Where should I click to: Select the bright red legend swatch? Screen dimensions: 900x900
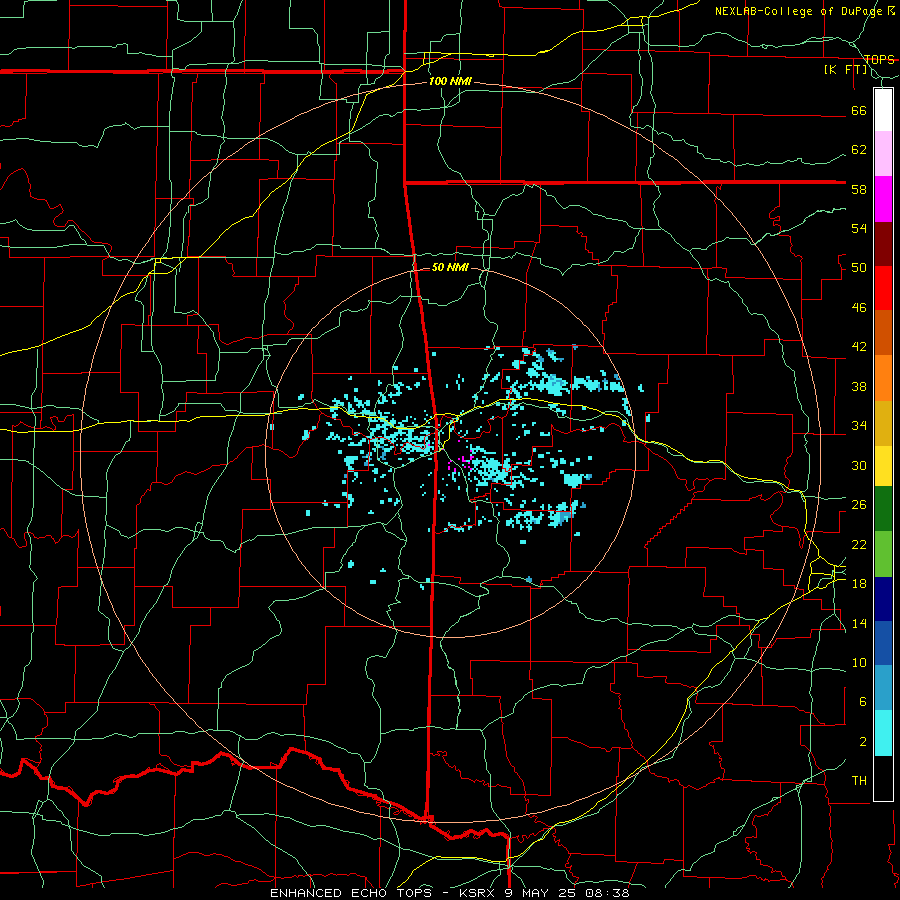click(x=883, y=288)
